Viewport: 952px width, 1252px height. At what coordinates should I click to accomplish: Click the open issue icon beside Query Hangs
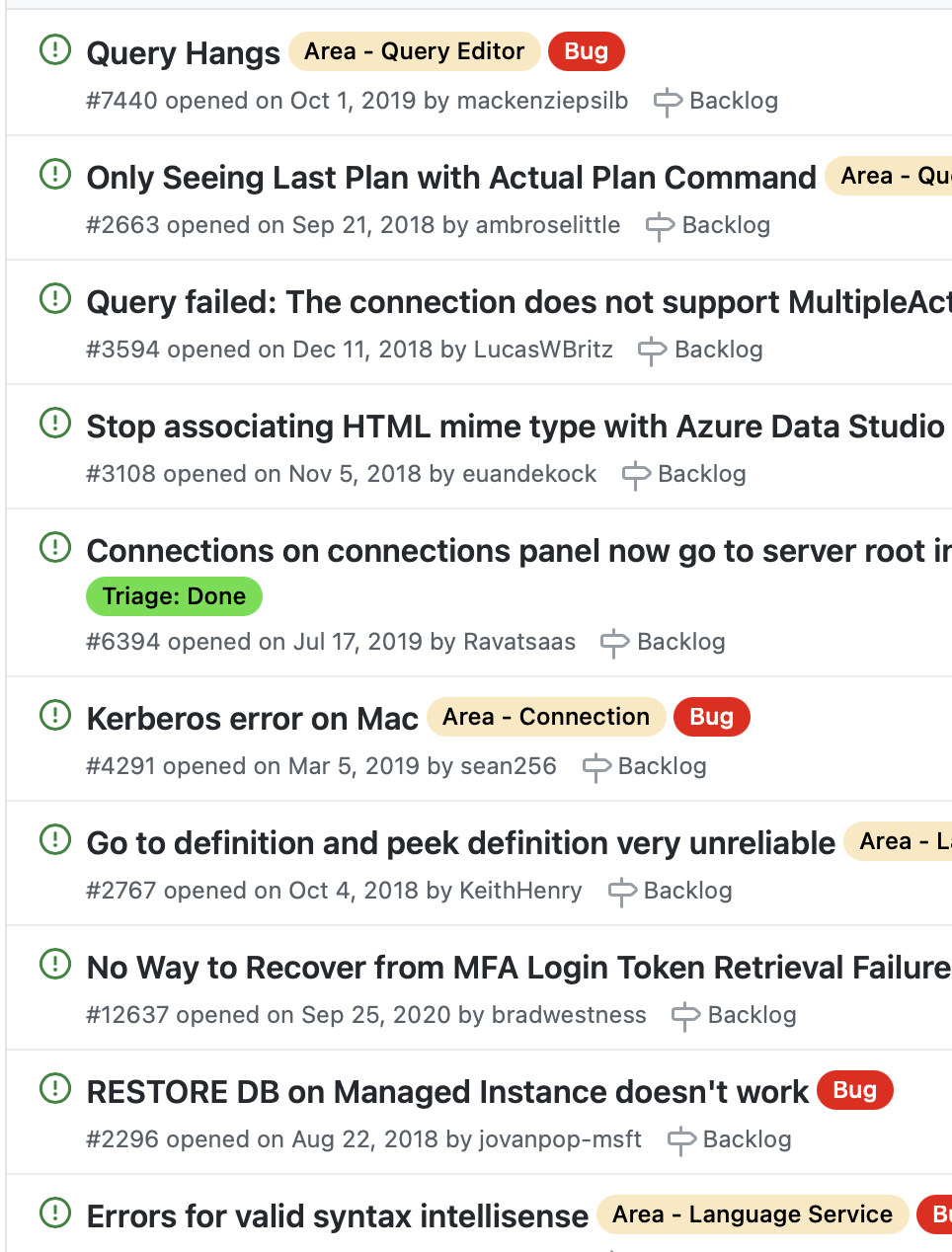tap(55, 49)
